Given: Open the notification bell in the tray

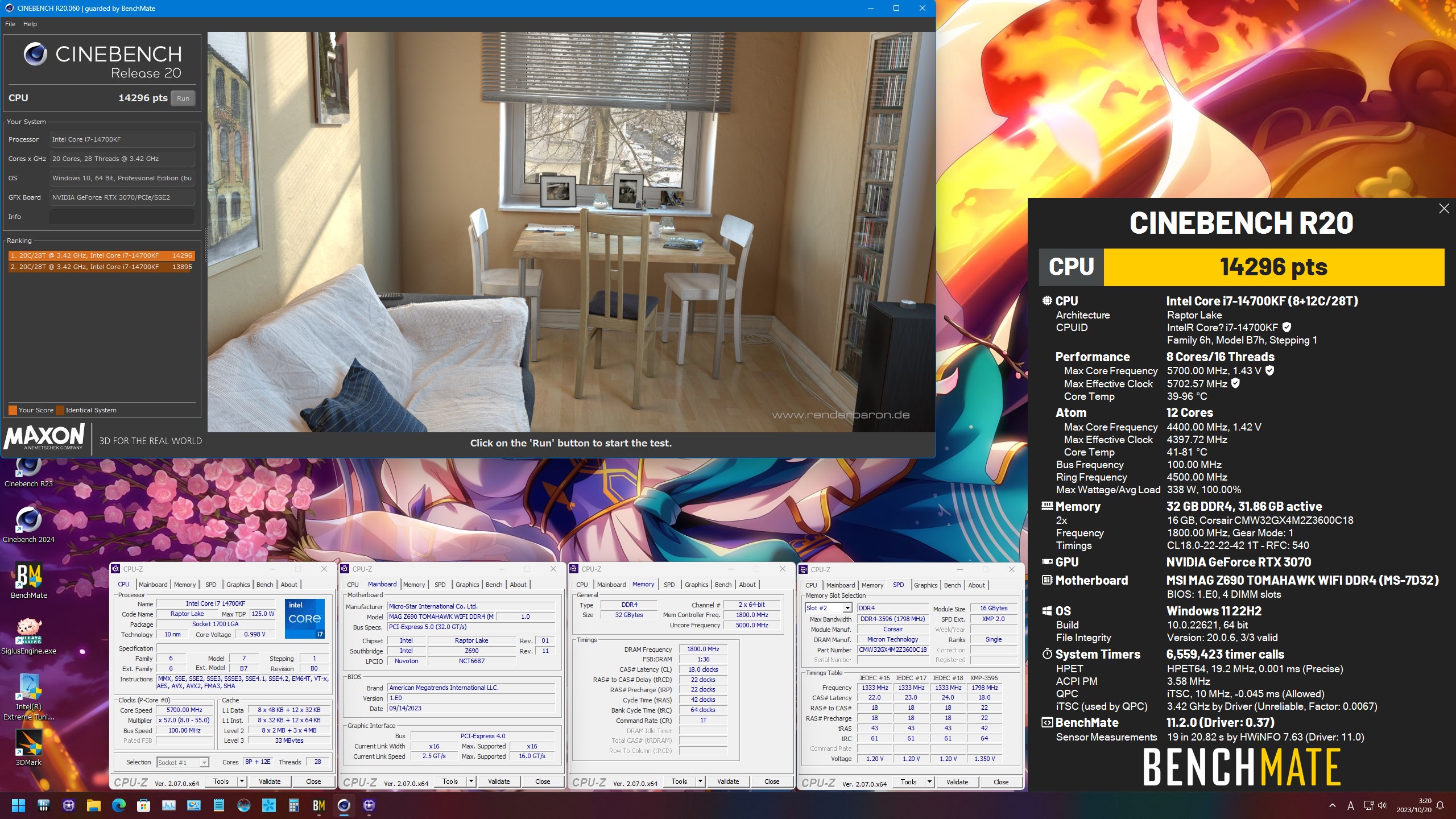Looking at the screenshot, I should click(1440, 805).
